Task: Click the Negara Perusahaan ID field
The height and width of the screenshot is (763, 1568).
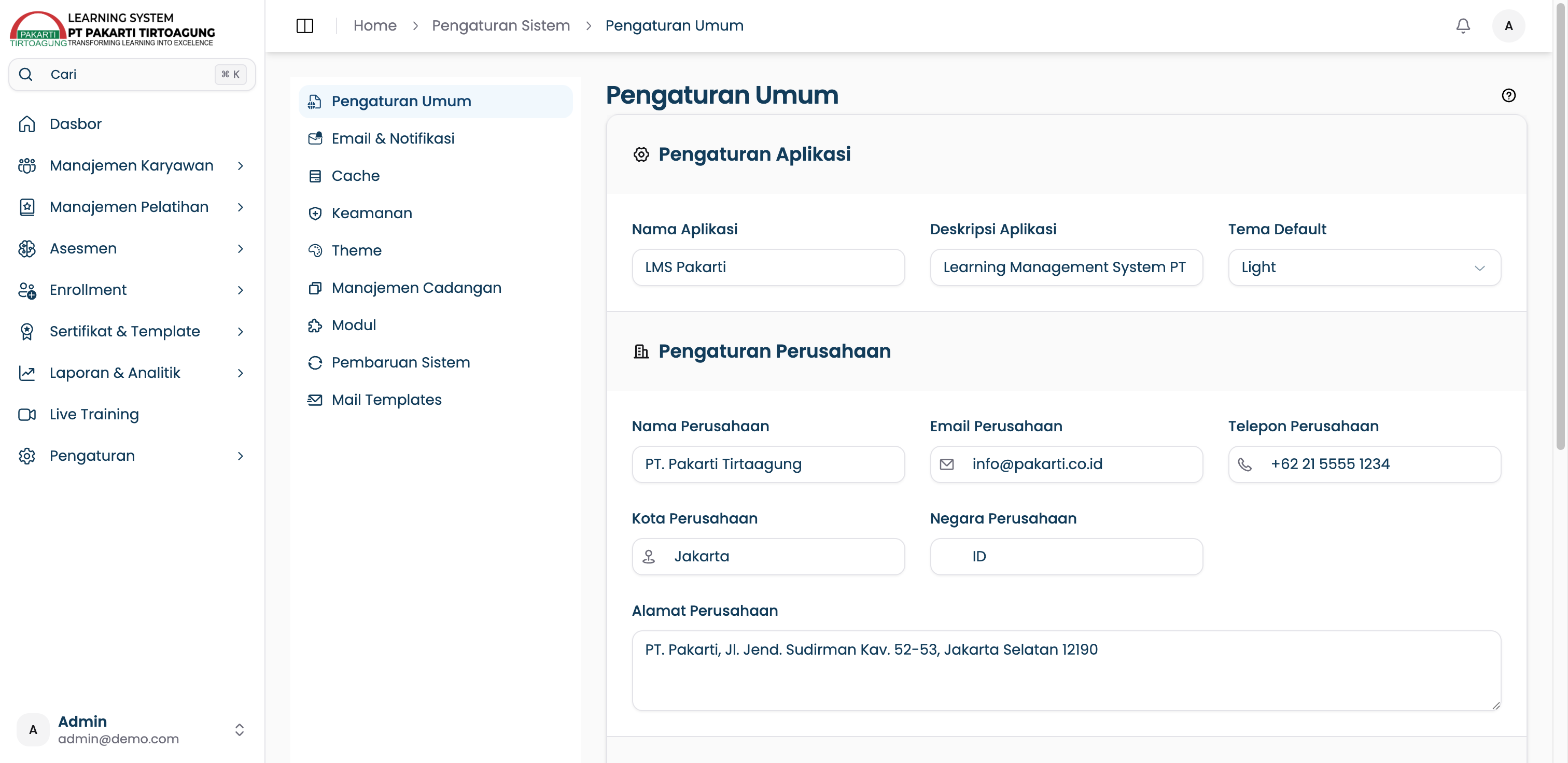Action: point(1066,556)
